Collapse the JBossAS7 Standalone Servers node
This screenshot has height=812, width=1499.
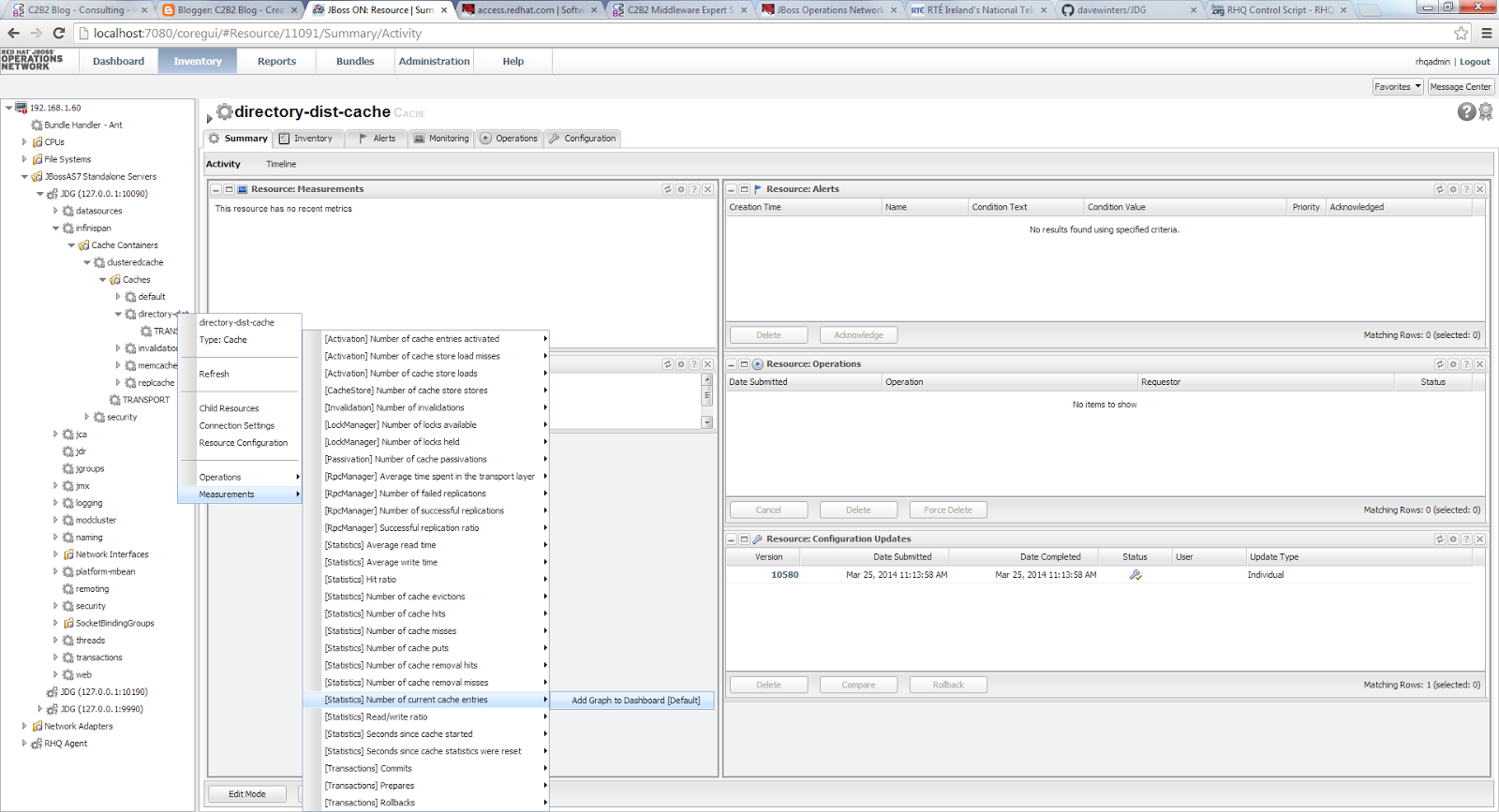coord(25,177)
